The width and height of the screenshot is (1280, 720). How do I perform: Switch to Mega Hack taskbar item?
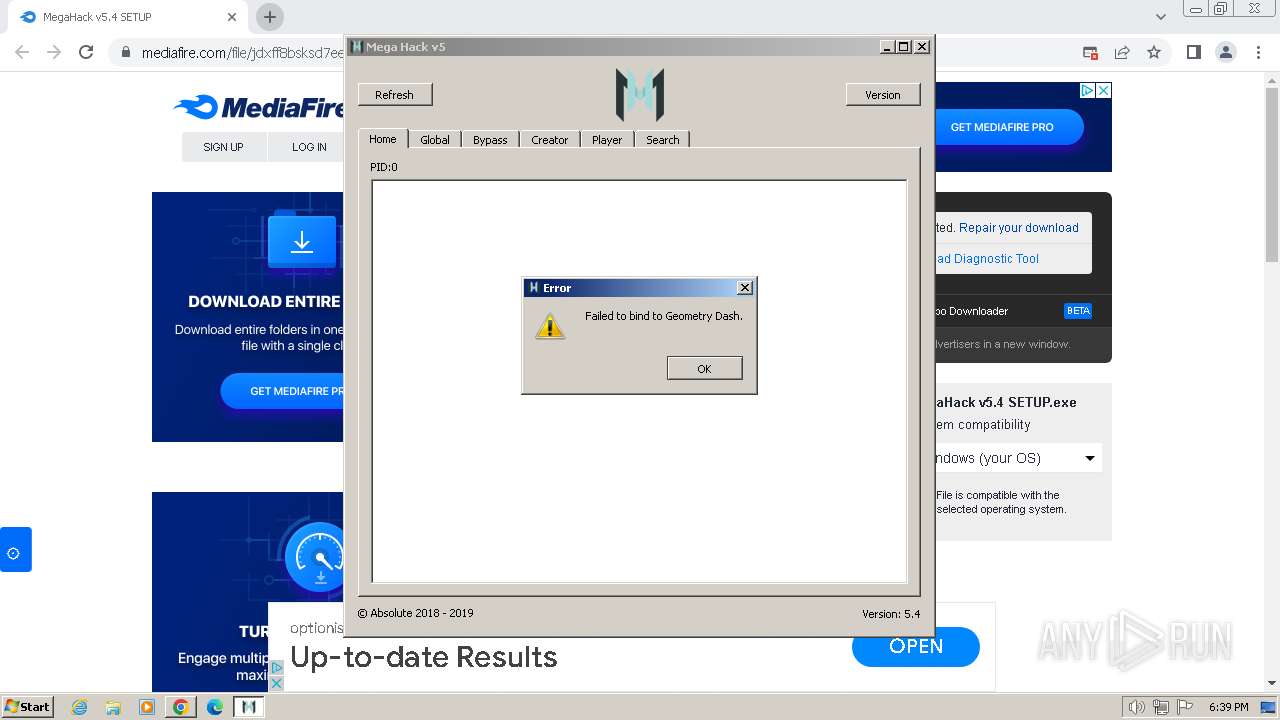coord(249,707)
